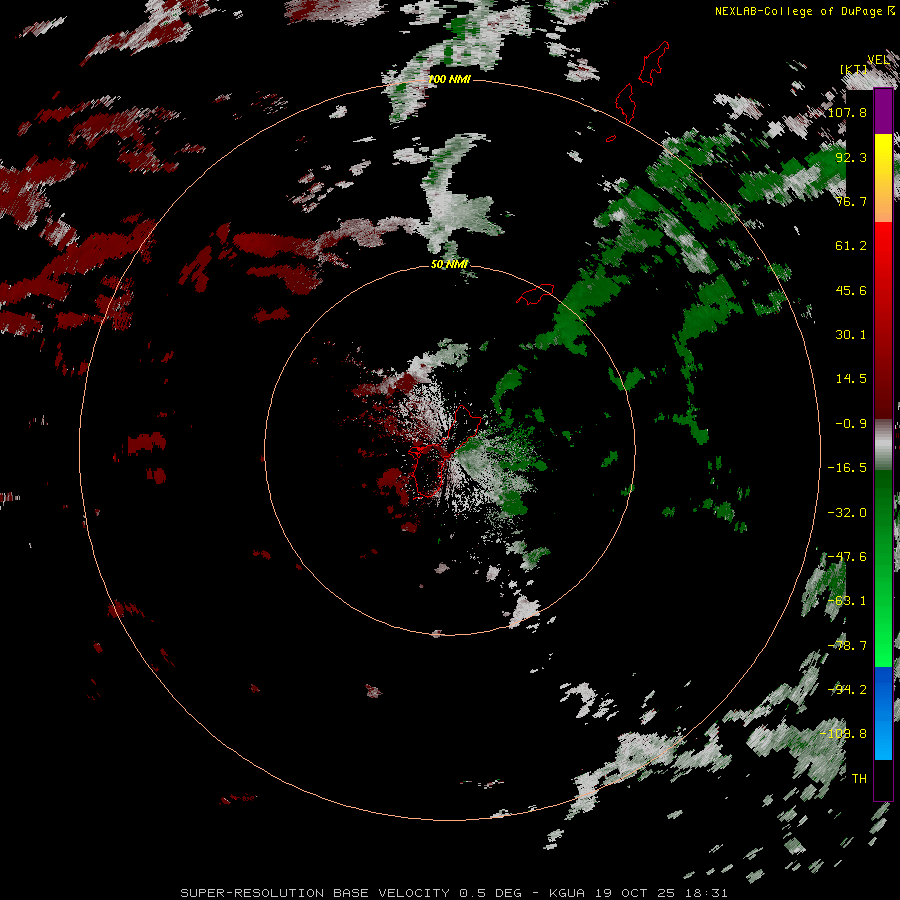Select the 100 NMI range ring label
900x900 pixels.
tap(449, 79)
